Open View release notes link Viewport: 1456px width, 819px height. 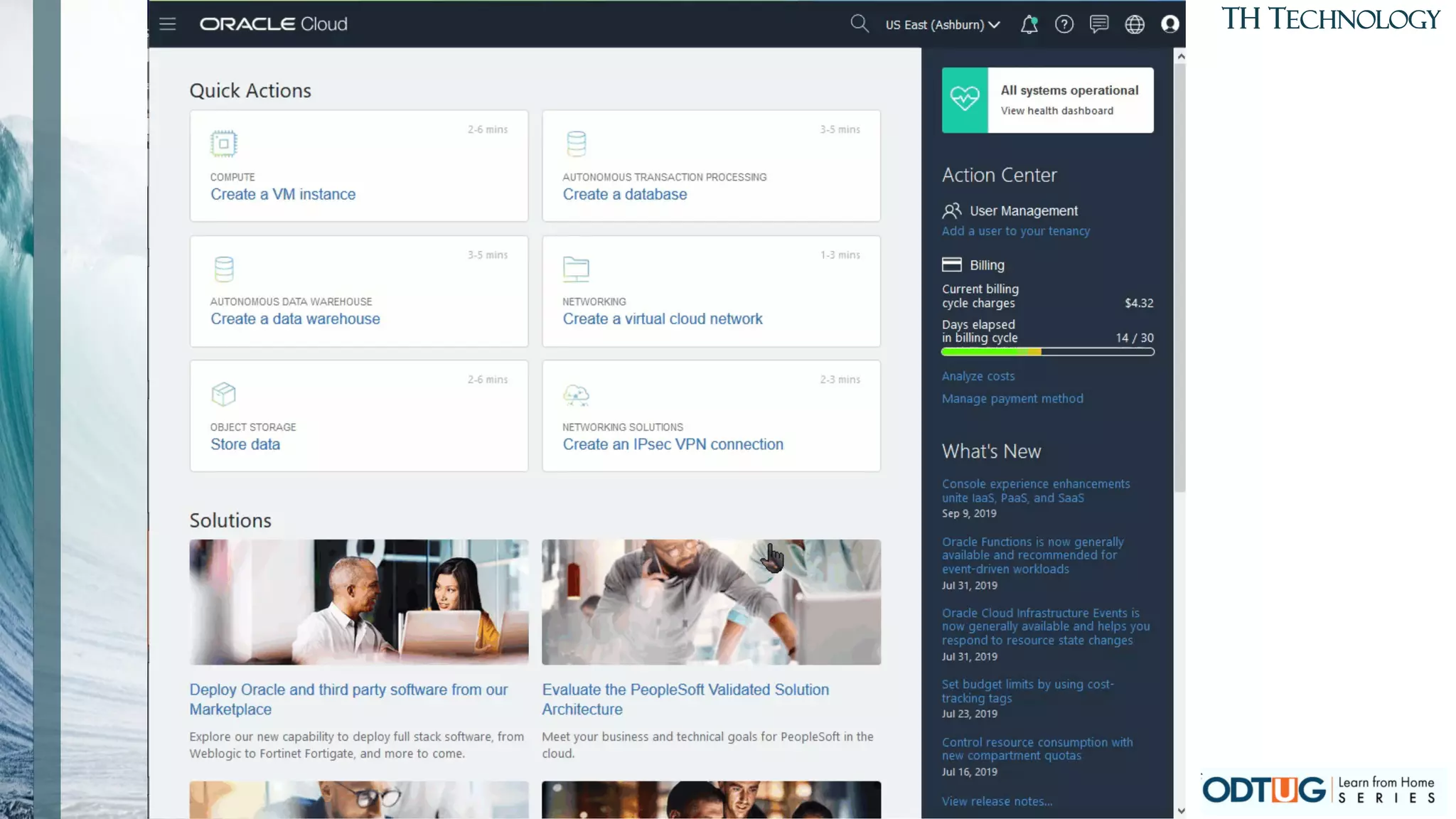click(x=997, y=801)
